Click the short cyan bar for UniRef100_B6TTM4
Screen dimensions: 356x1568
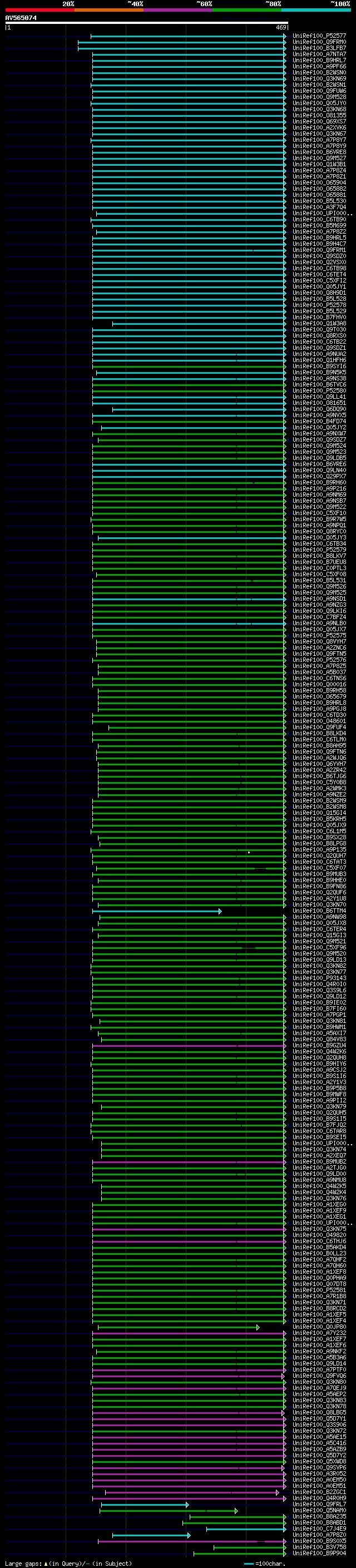(x=157, y=911)
